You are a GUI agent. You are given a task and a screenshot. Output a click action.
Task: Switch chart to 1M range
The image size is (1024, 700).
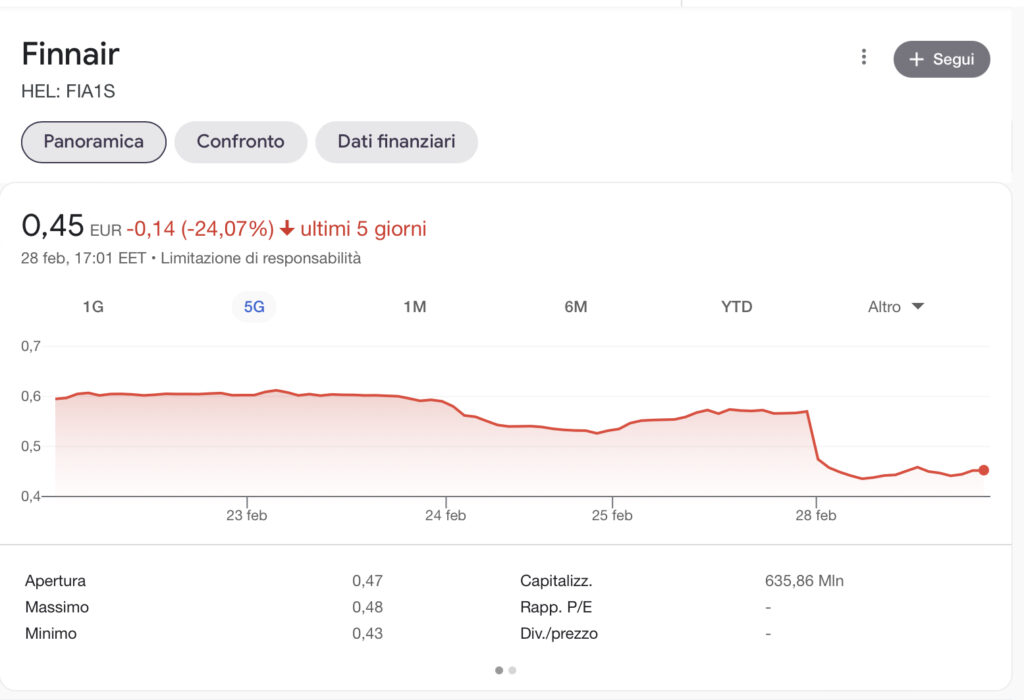[415, 307]
